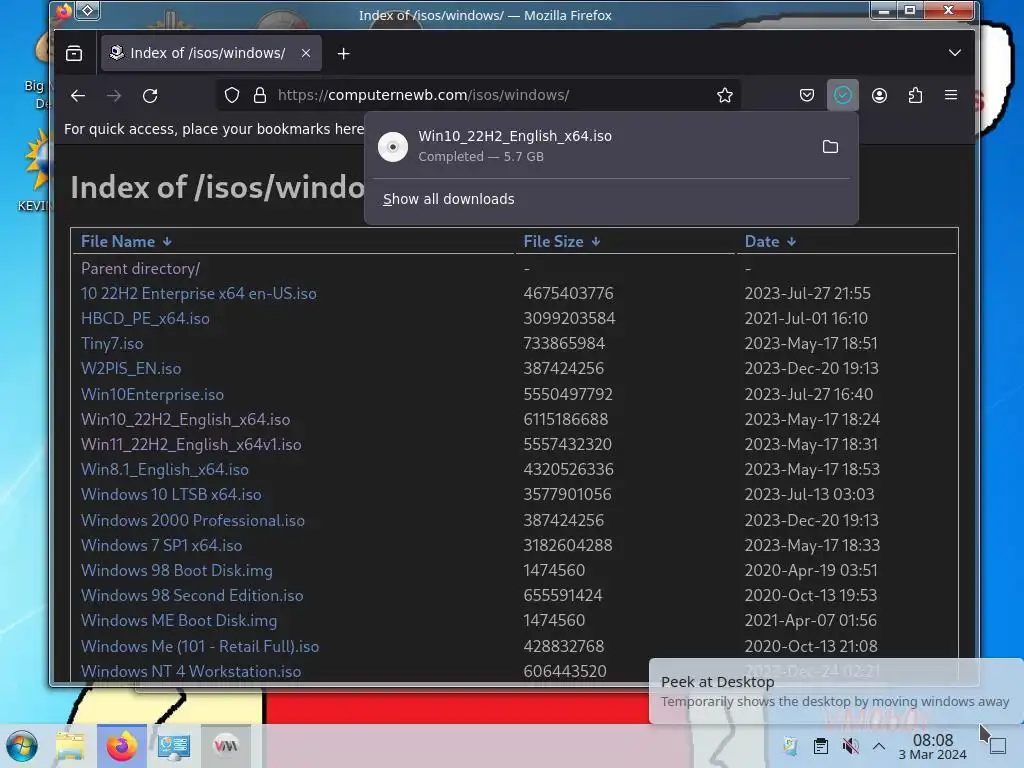Image resolution: width=1024 pixels, height=768 pixels.
Task: Sort by Date column header
Action: pos(770,242)
